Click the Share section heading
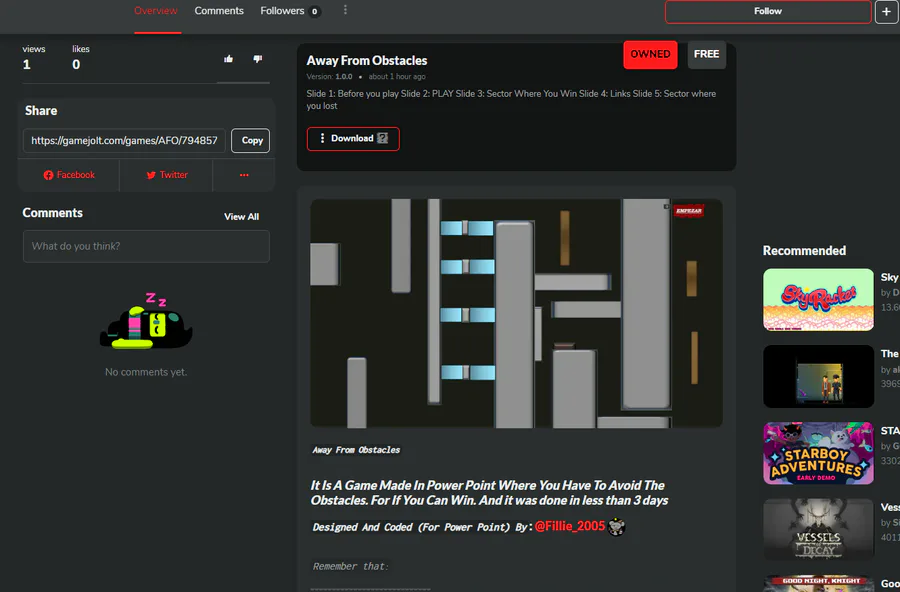The height and width of the screenshot is (592, 900). point(41,111)
